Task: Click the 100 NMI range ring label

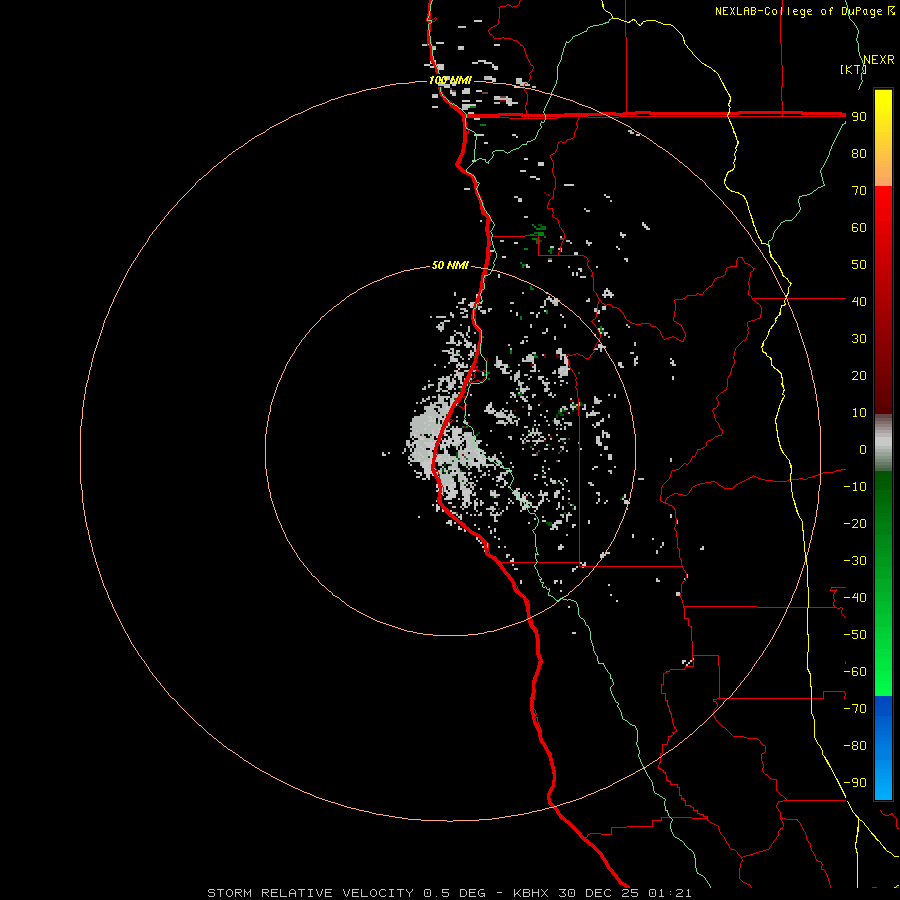Action: coord(450,80)
